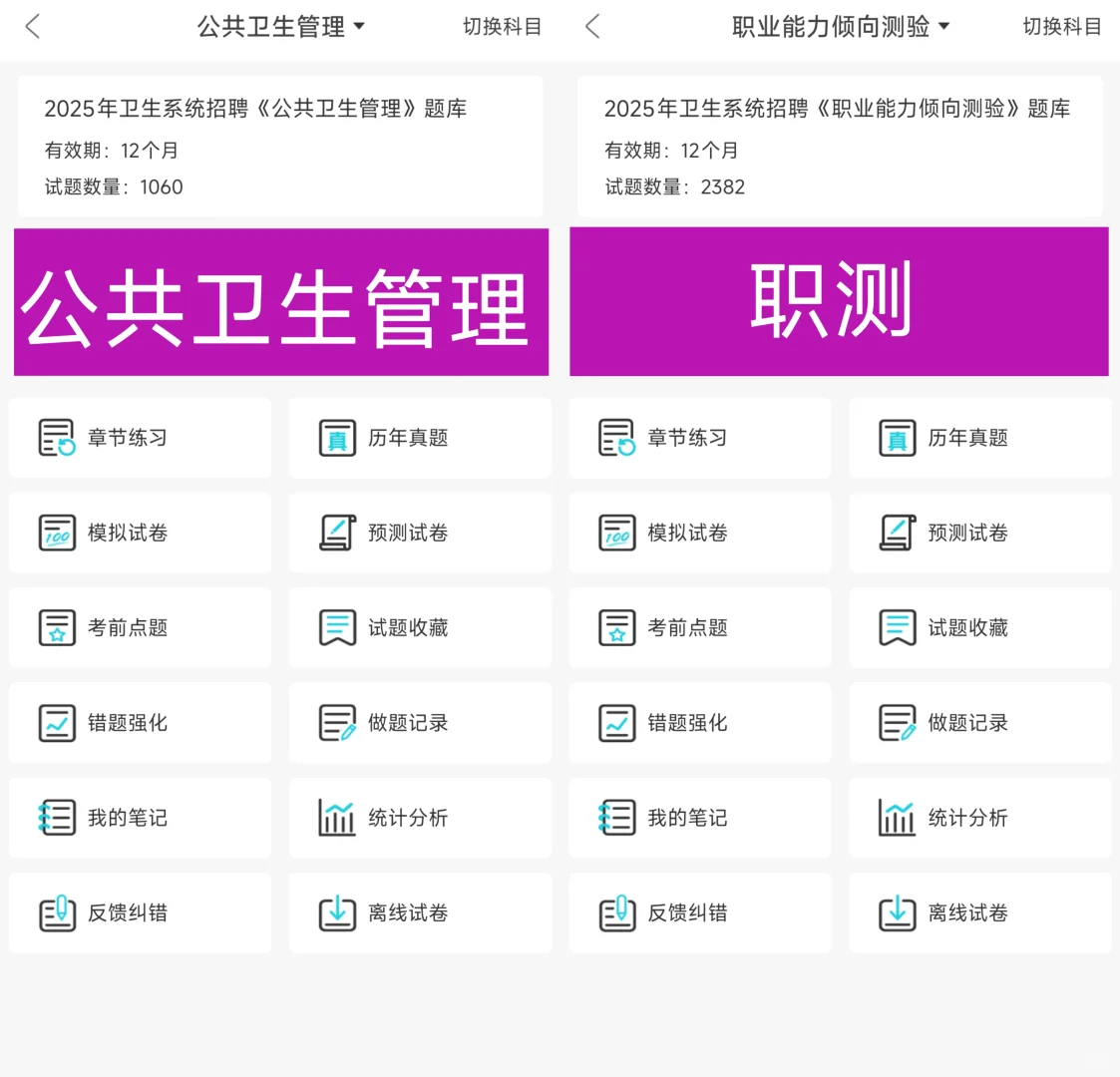Open 离线试卷 icon in 职业能力倾向测验 panel
The image size is (1120, 1077).
[898, 912]
